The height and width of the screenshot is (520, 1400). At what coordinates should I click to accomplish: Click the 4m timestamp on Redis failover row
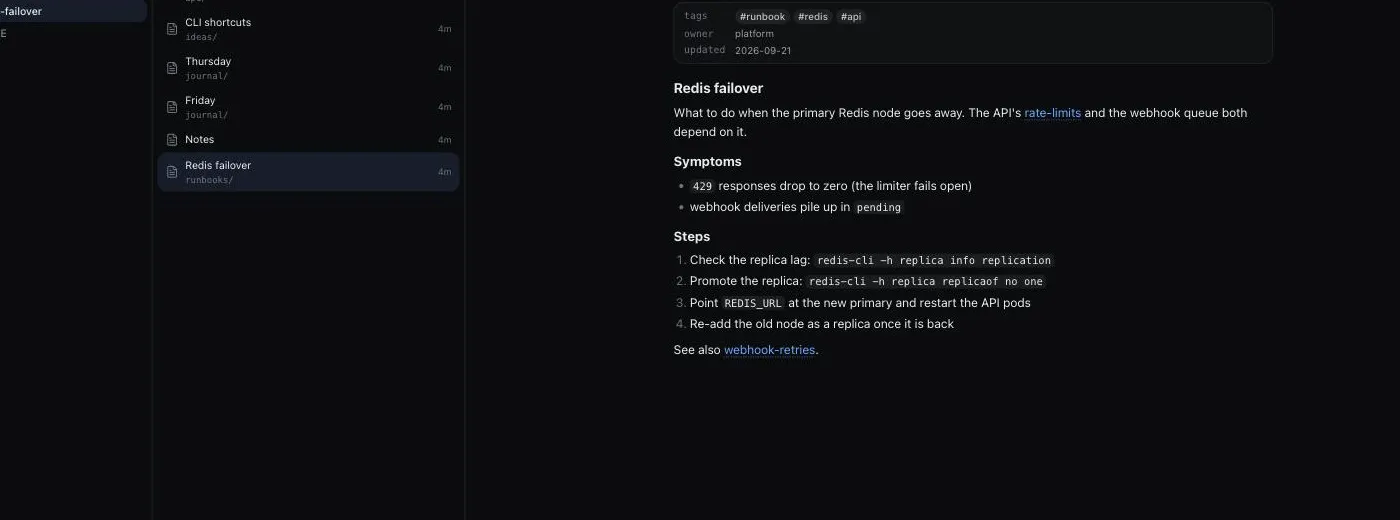444,172
